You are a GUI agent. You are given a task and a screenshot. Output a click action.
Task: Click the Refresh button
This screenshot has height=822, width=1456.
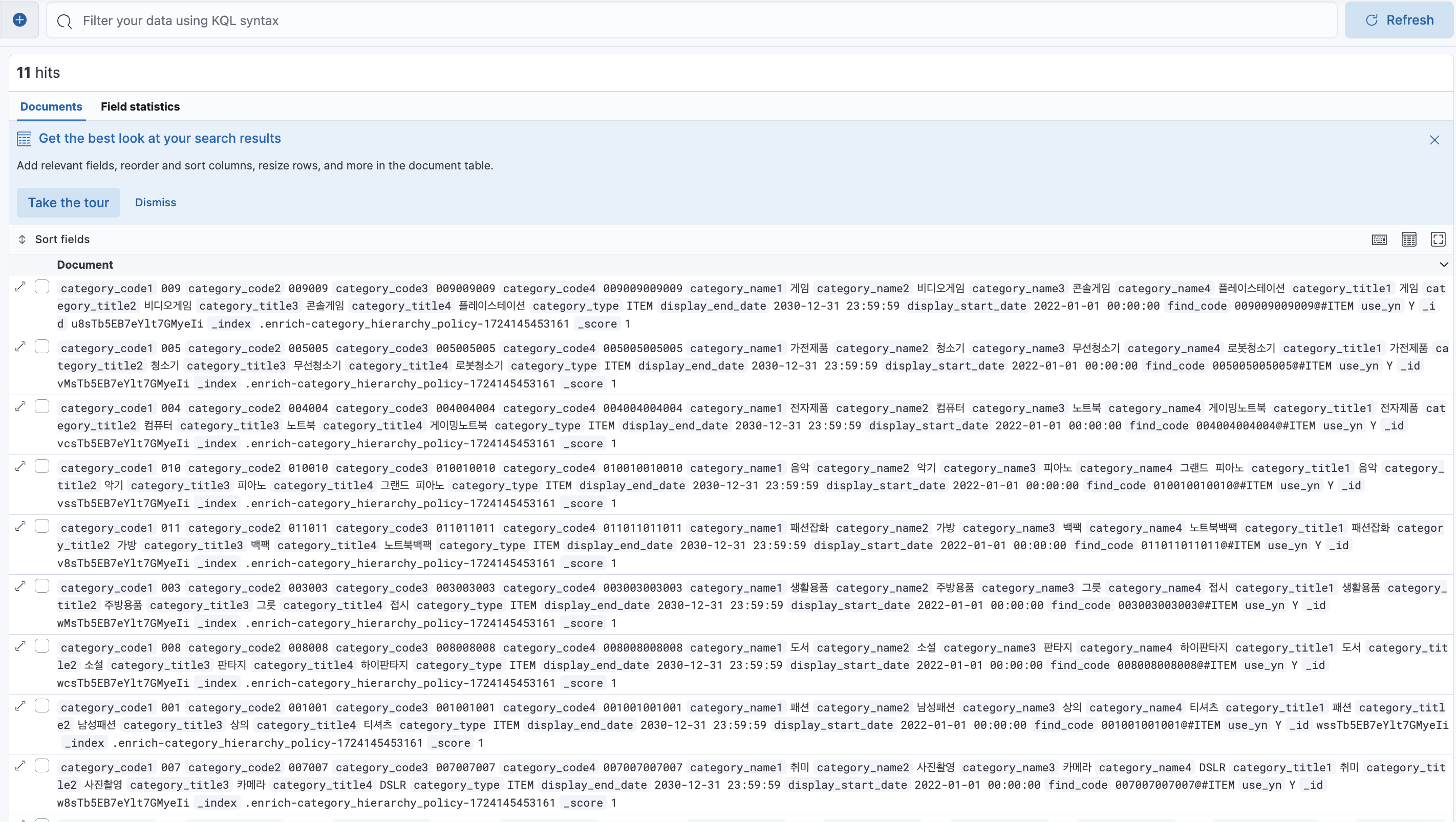(1399, 20)
